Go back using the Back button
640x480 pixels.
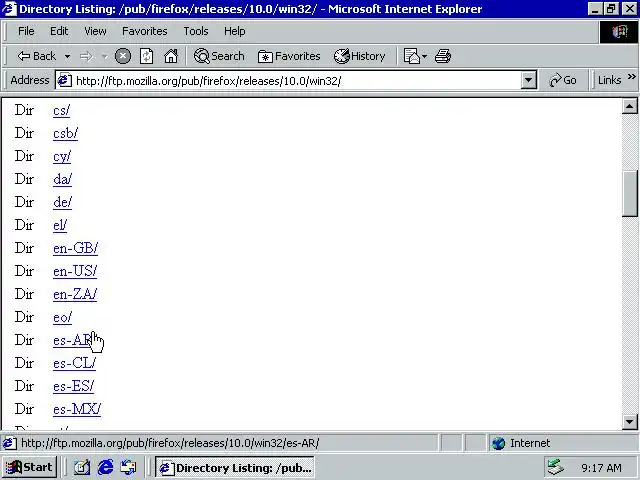tap(37, 56)
